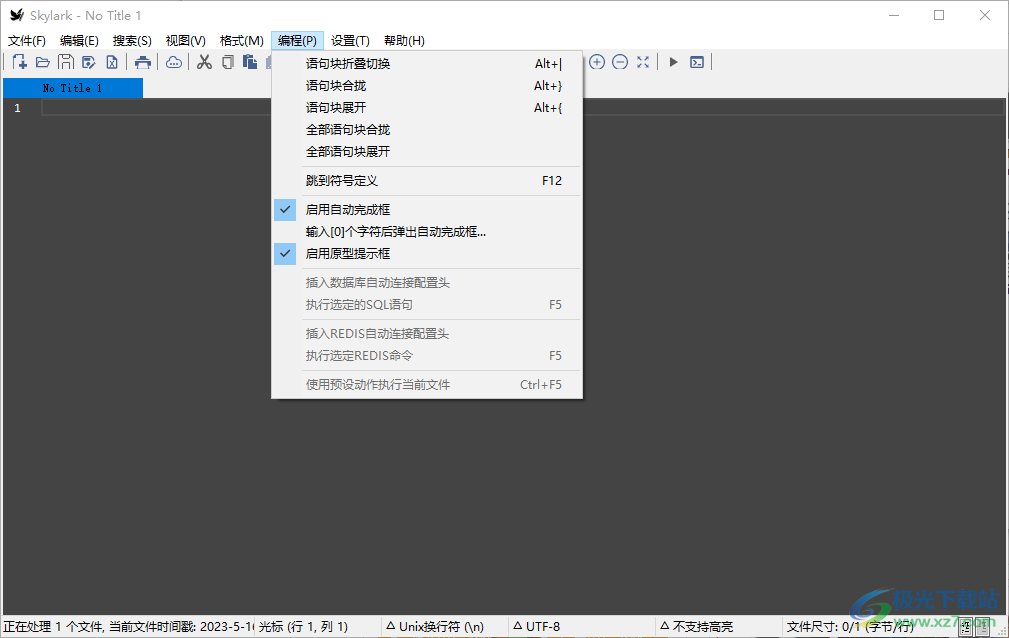Click the open folder icon
Image resolution: width=1009 pixels, height=638 pixels.
pos(42,62)
